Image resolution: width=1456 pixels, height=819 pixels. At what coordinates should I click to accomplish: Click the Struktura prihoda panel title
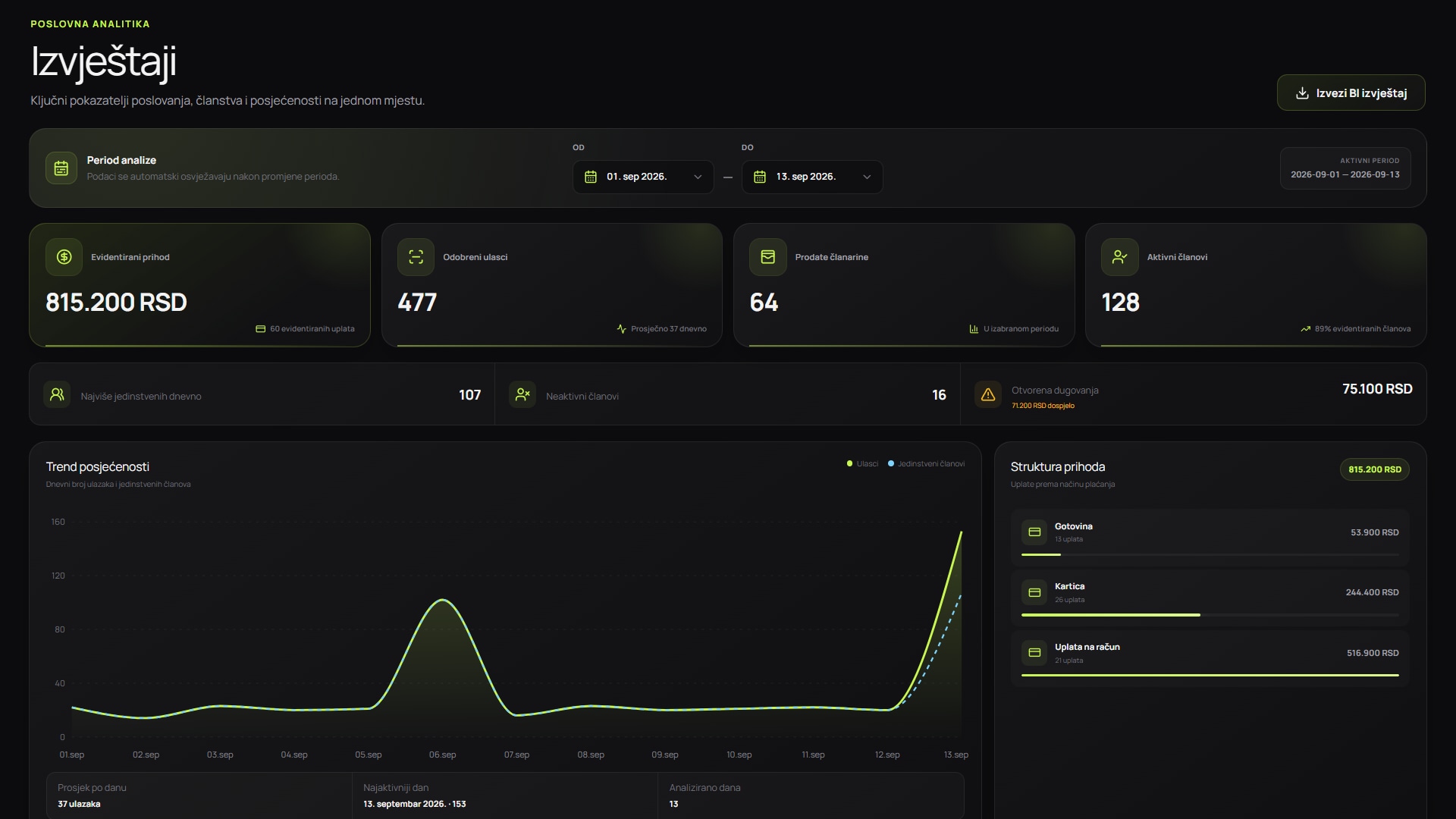click(x=1057, y=467)
